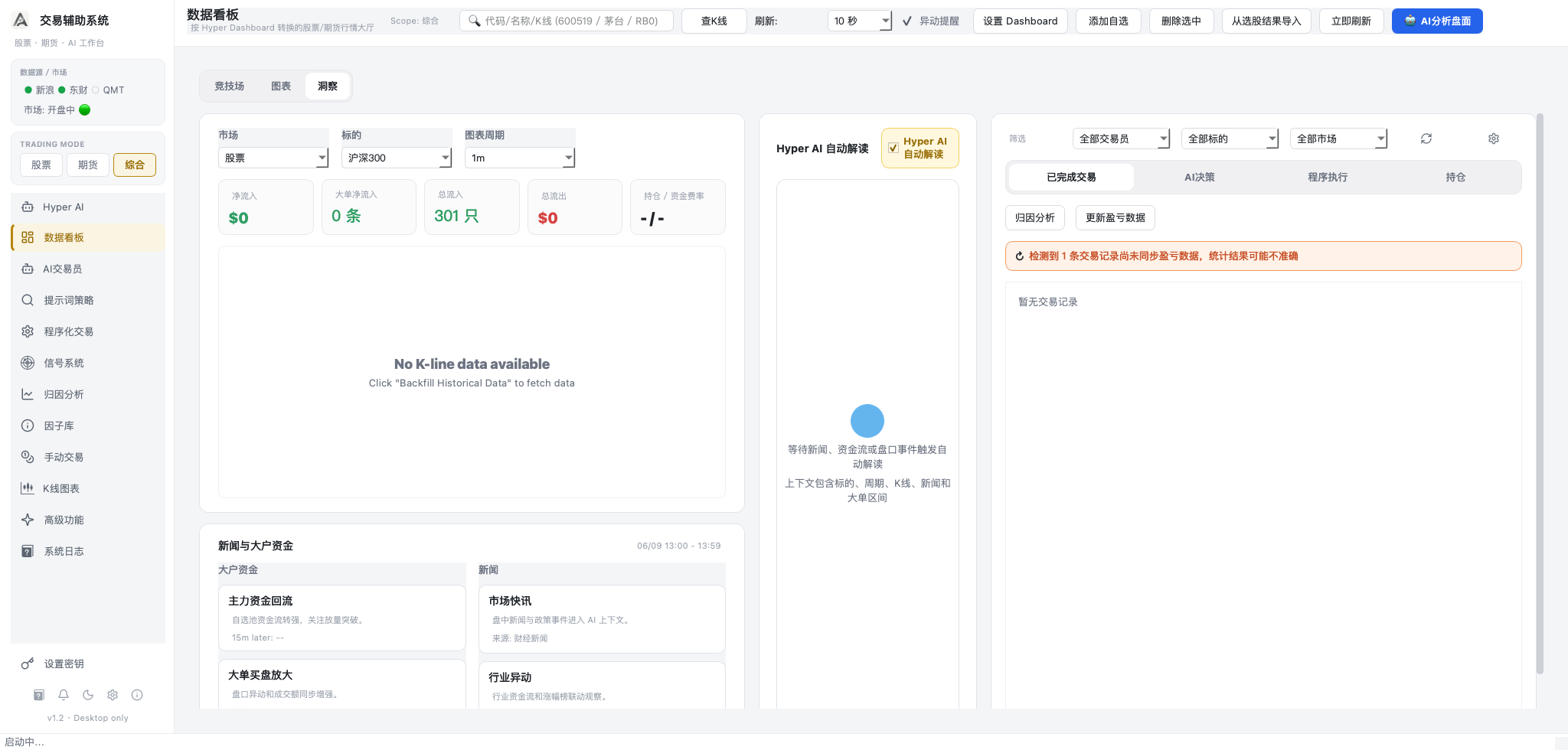Image resolution: width=1568 pixels, height=750 pixels.
Task: Open notifications bell icon
Action: (x=64, y=695)
